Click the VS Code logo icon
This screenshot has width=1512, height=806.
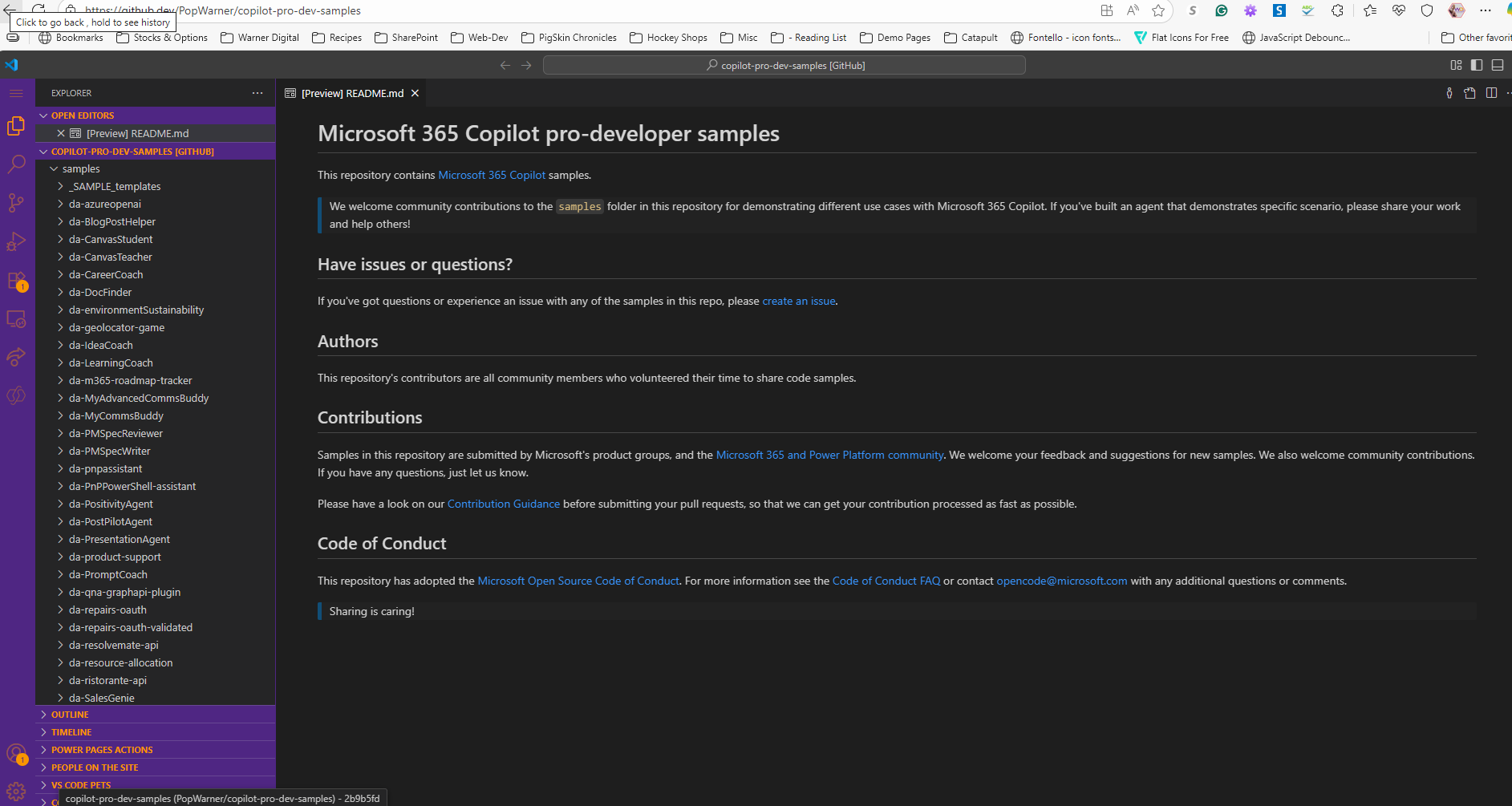coord(11,65)
